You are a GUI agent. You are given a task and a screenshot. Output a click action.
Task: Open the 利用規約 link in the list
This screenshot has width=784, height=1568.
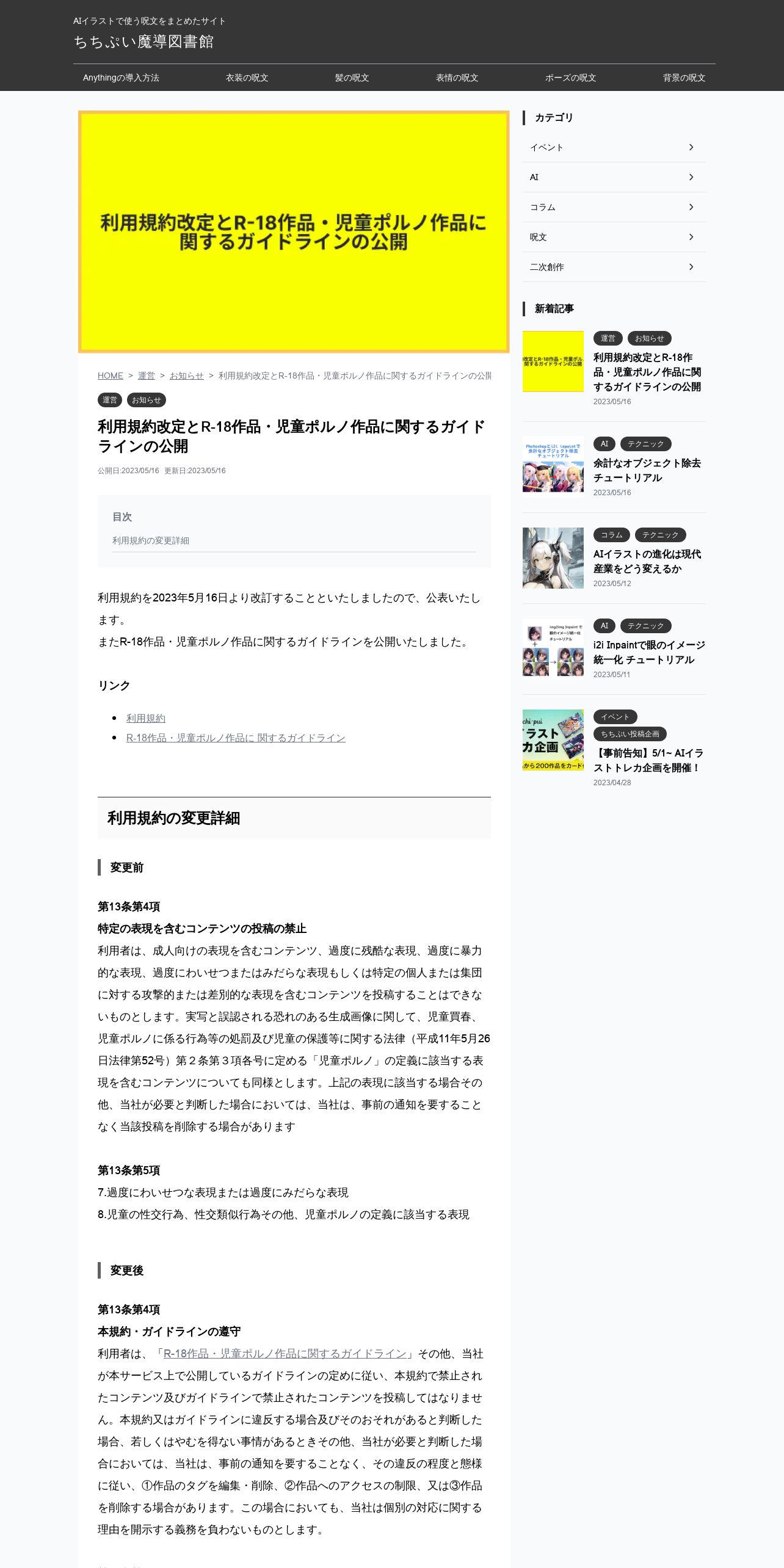click(x=146, y=718)
